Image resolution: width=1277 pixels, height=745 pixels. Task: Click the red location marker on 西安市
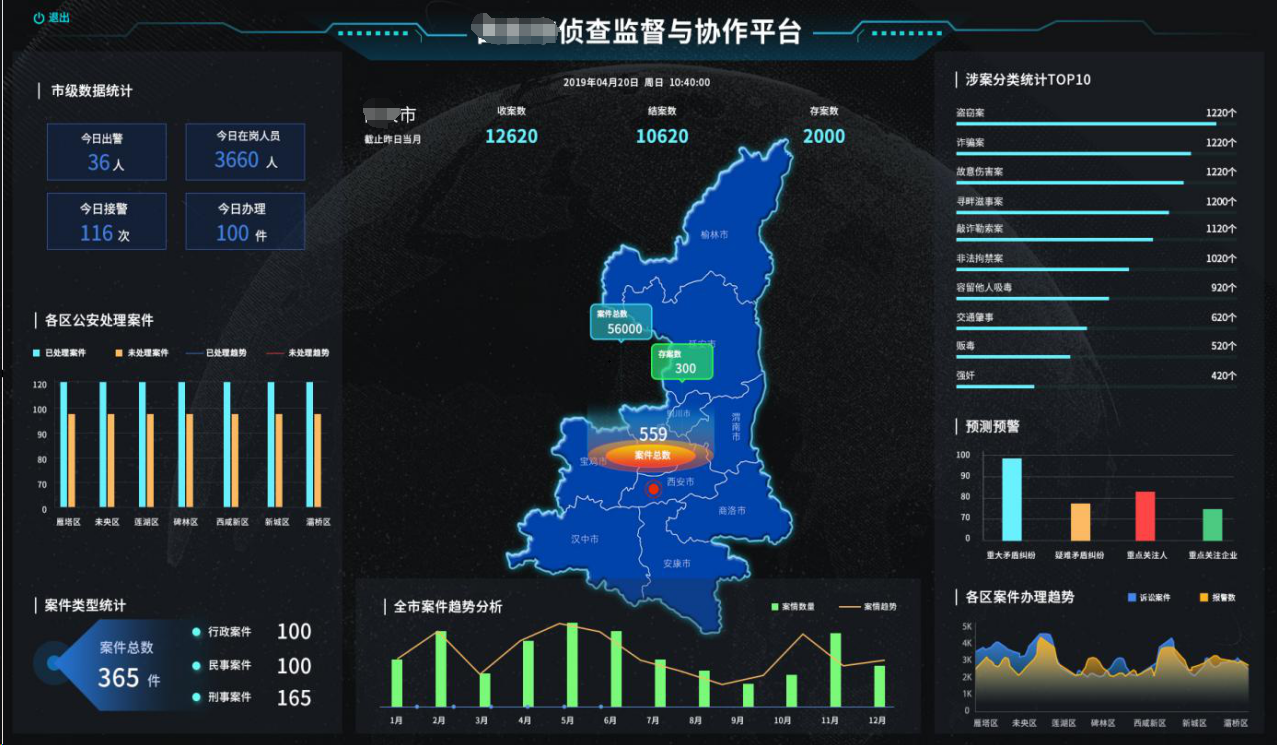(x=653, y=489)
